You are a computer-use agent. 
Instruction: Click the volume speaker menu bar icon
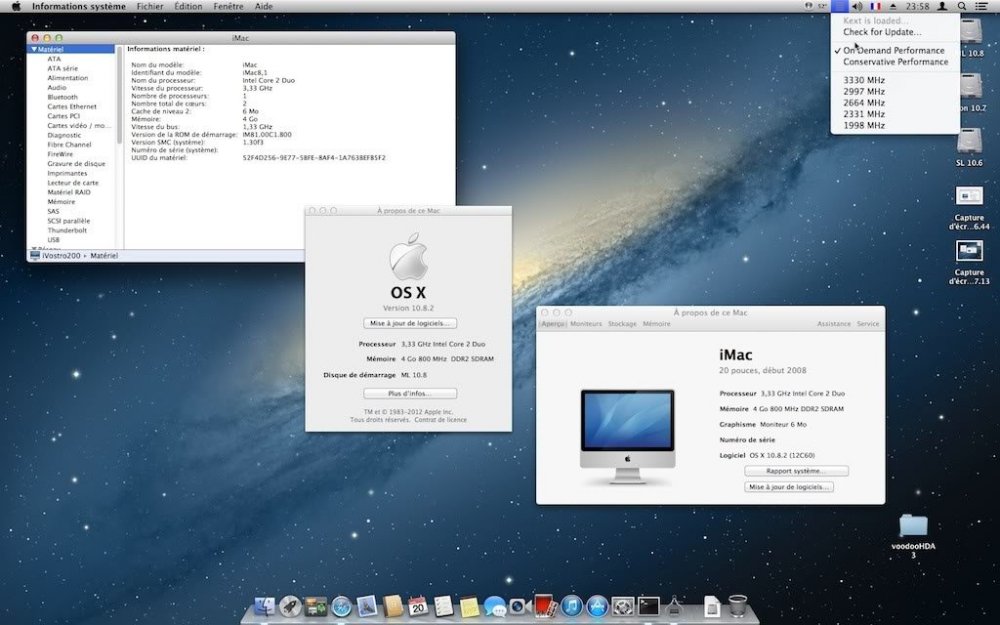pyautogui.click(x=857, y=6)
